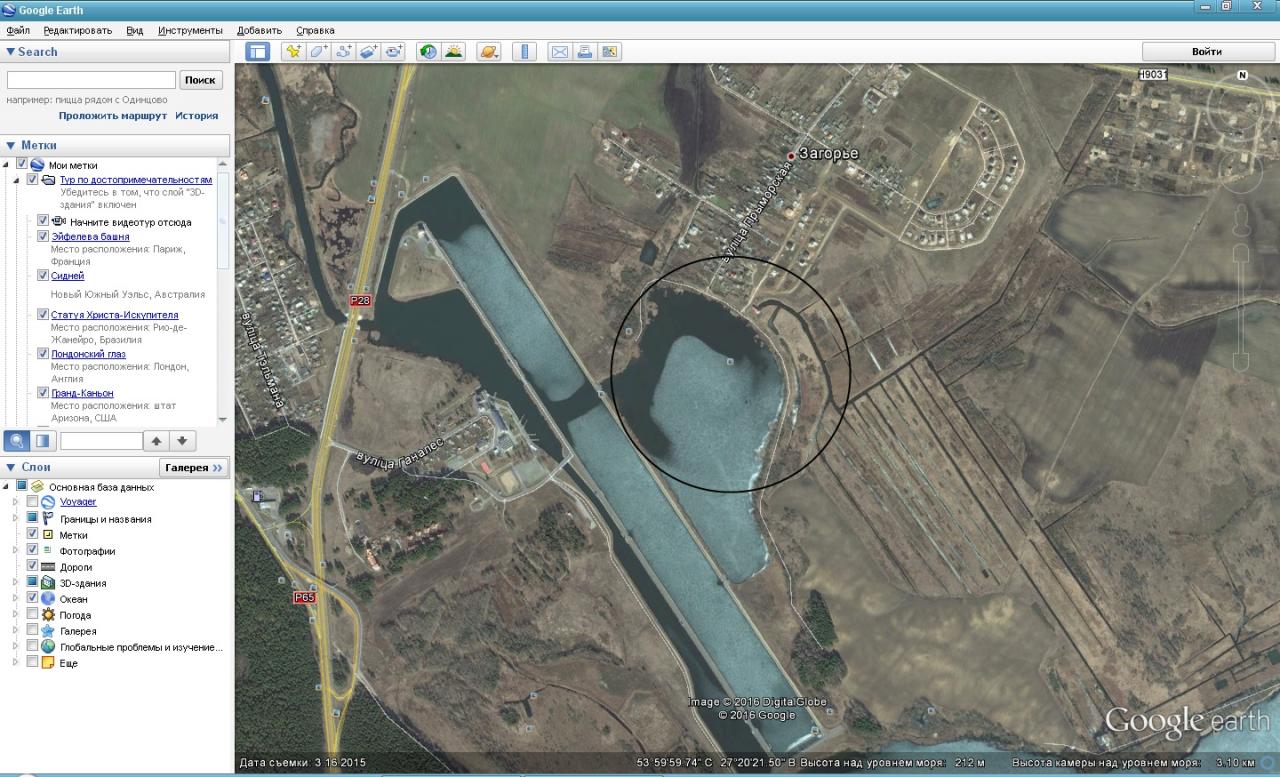Uncheck the Дороги layer checkbox
Image resolution: width=1280 pixels, height=777 pixels.
33,567
